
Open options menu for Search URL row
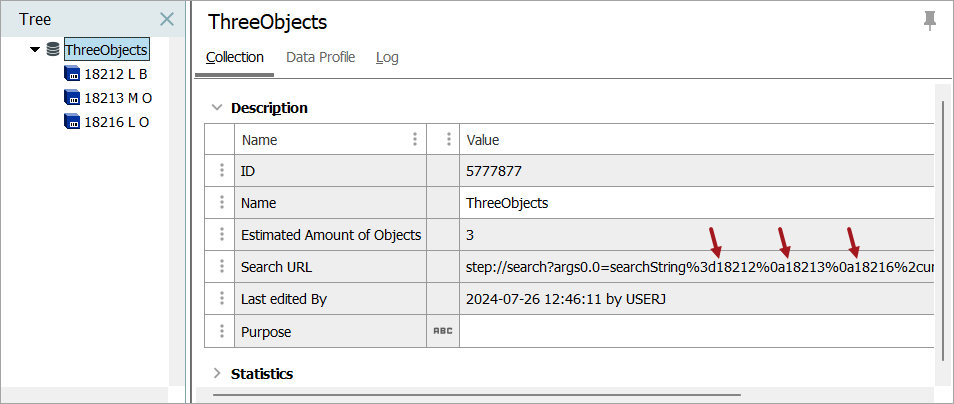pos(221,267)
